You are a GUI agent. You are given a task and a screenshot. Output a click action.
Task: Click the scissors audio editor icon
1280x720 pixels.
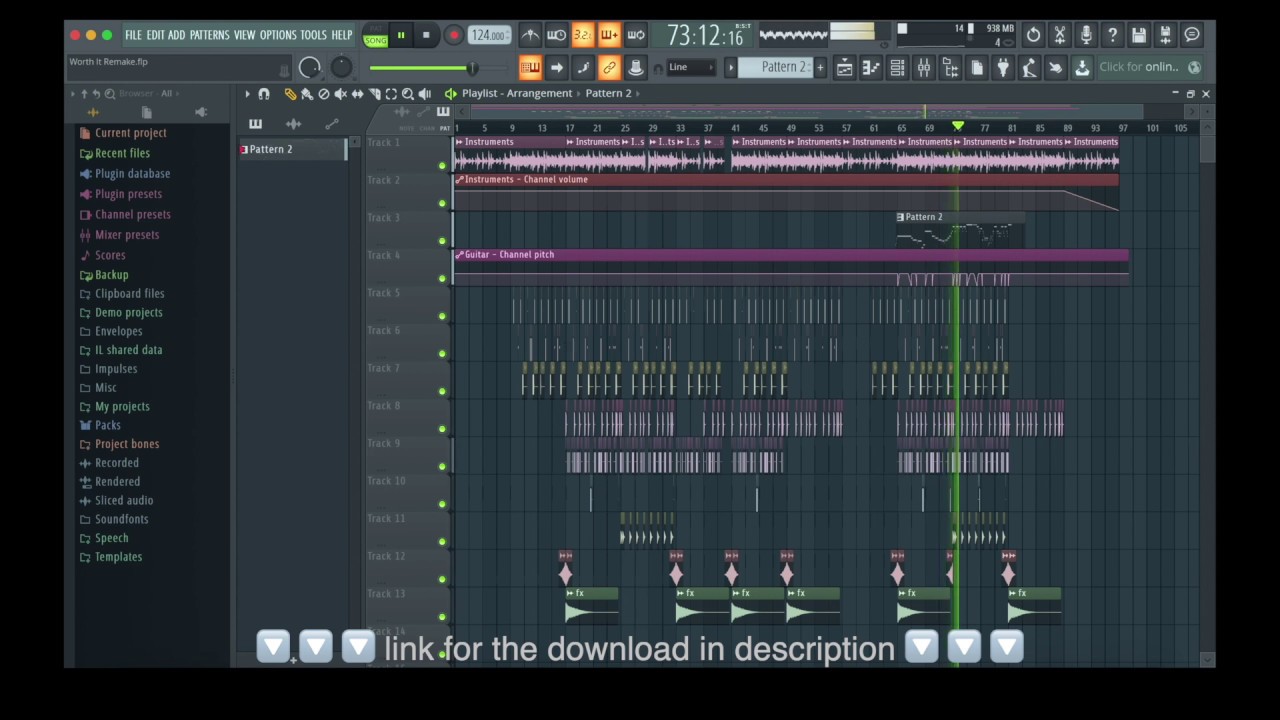click(1060, 35)
